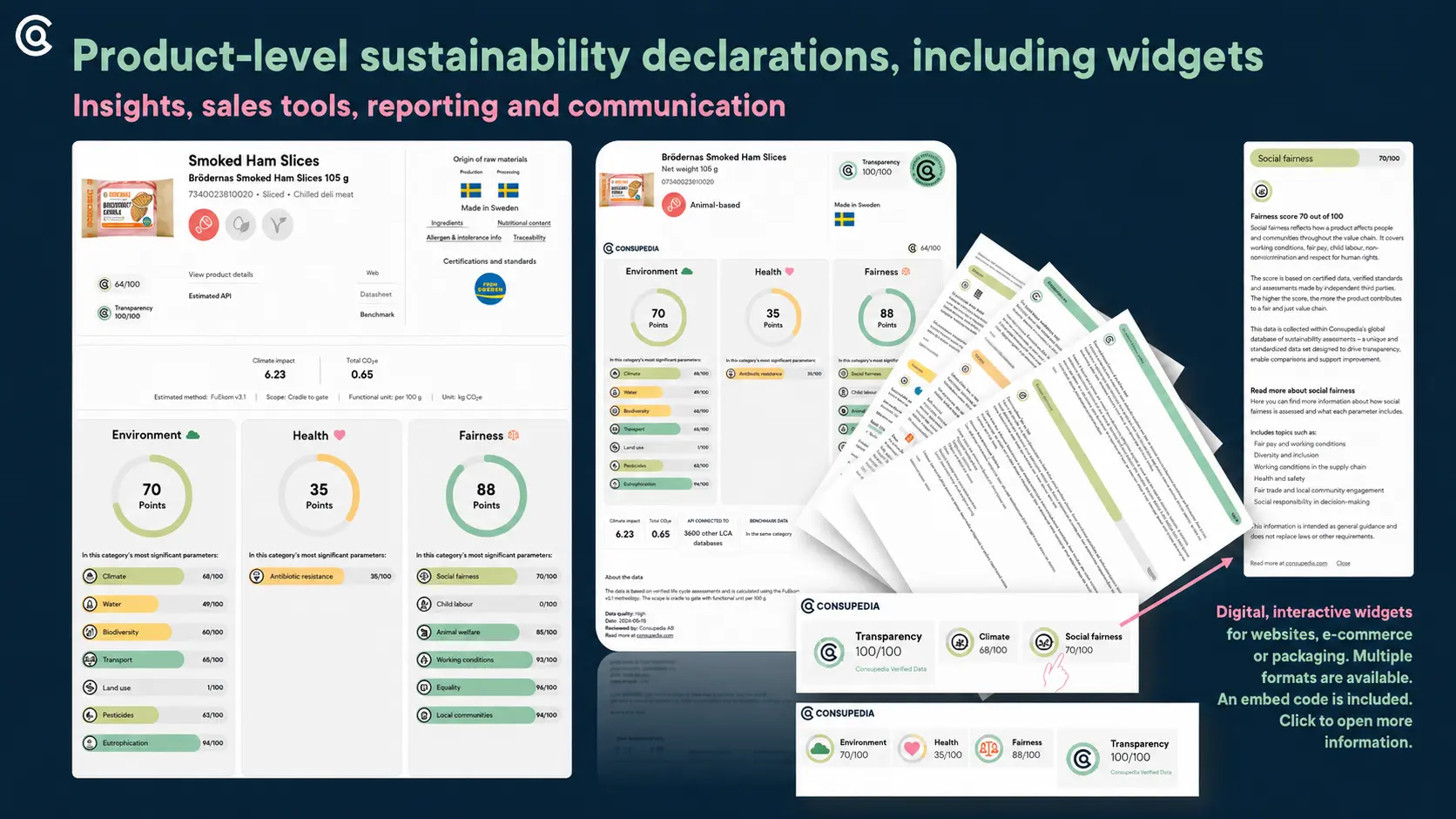Close the Social fairness information panel
Image resolution: width=1456 pixels, height=819 pixels.
pyautogui.click(x=1344, y=564)
